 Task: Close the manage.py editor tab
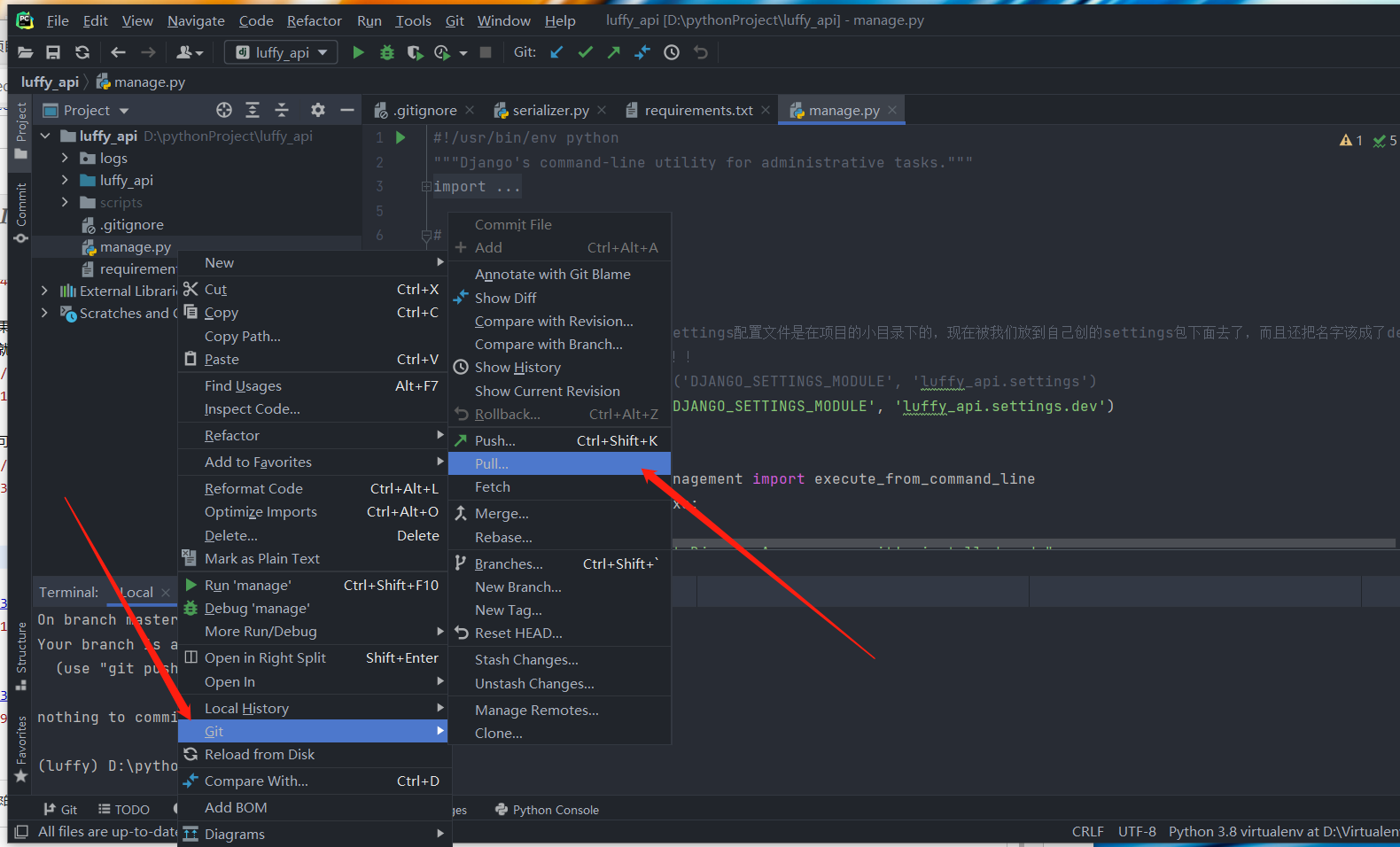(892, 110)
